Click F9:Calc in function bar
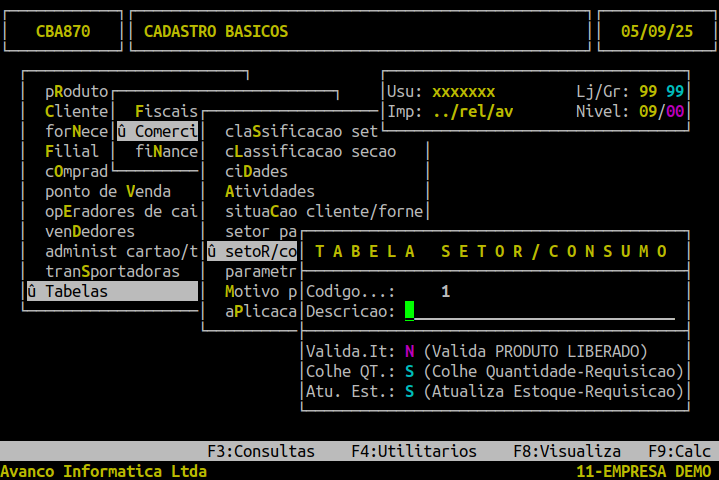The height and width of the screenshot is (480, 719). [x=680, y=451]
